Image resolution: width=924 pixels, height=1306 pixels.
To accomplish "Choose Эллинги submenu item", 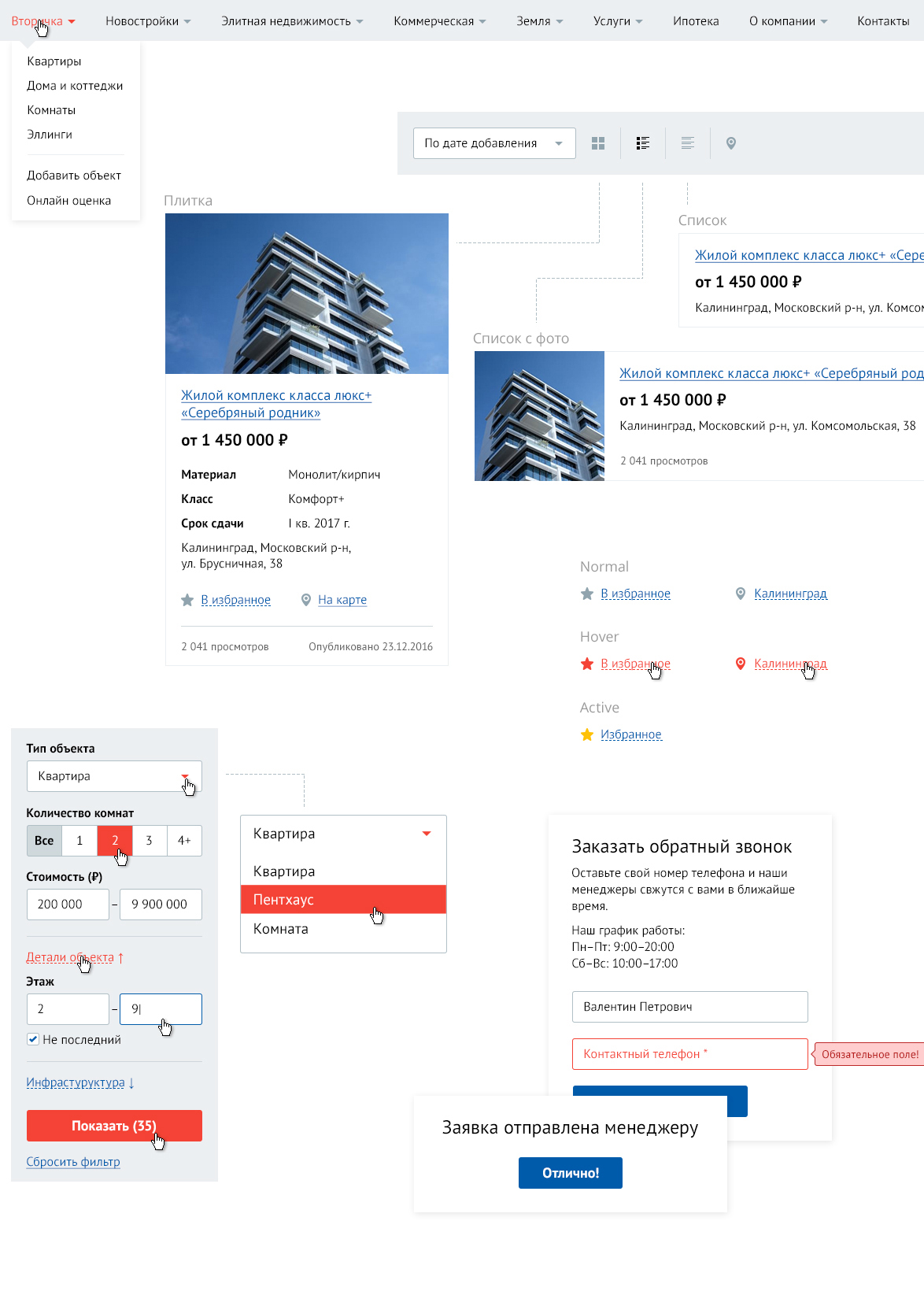I will pos(50,135).
